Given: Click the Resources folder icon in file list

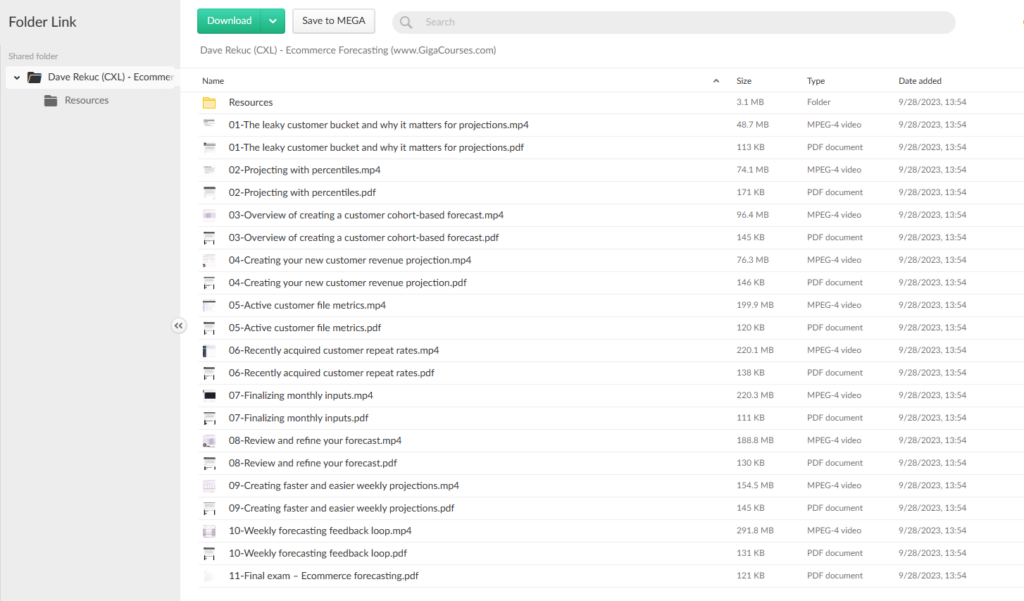Looking at the screenshot, I should 209,102.
